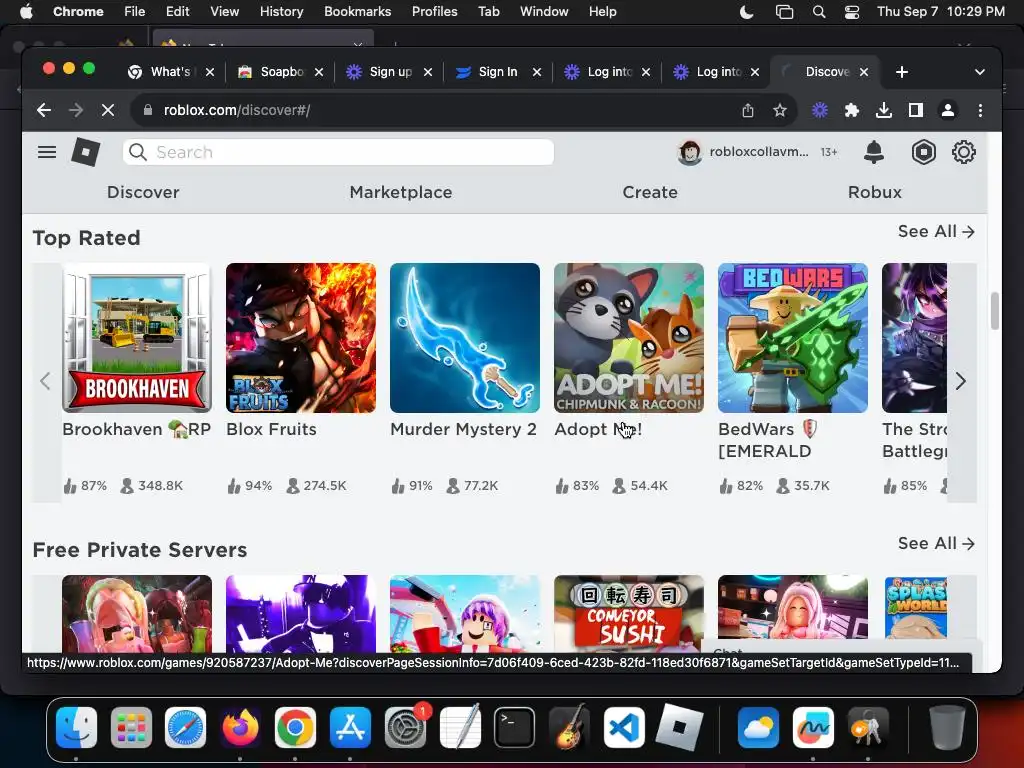Bookmark this page with the star icon

[780, 110]
